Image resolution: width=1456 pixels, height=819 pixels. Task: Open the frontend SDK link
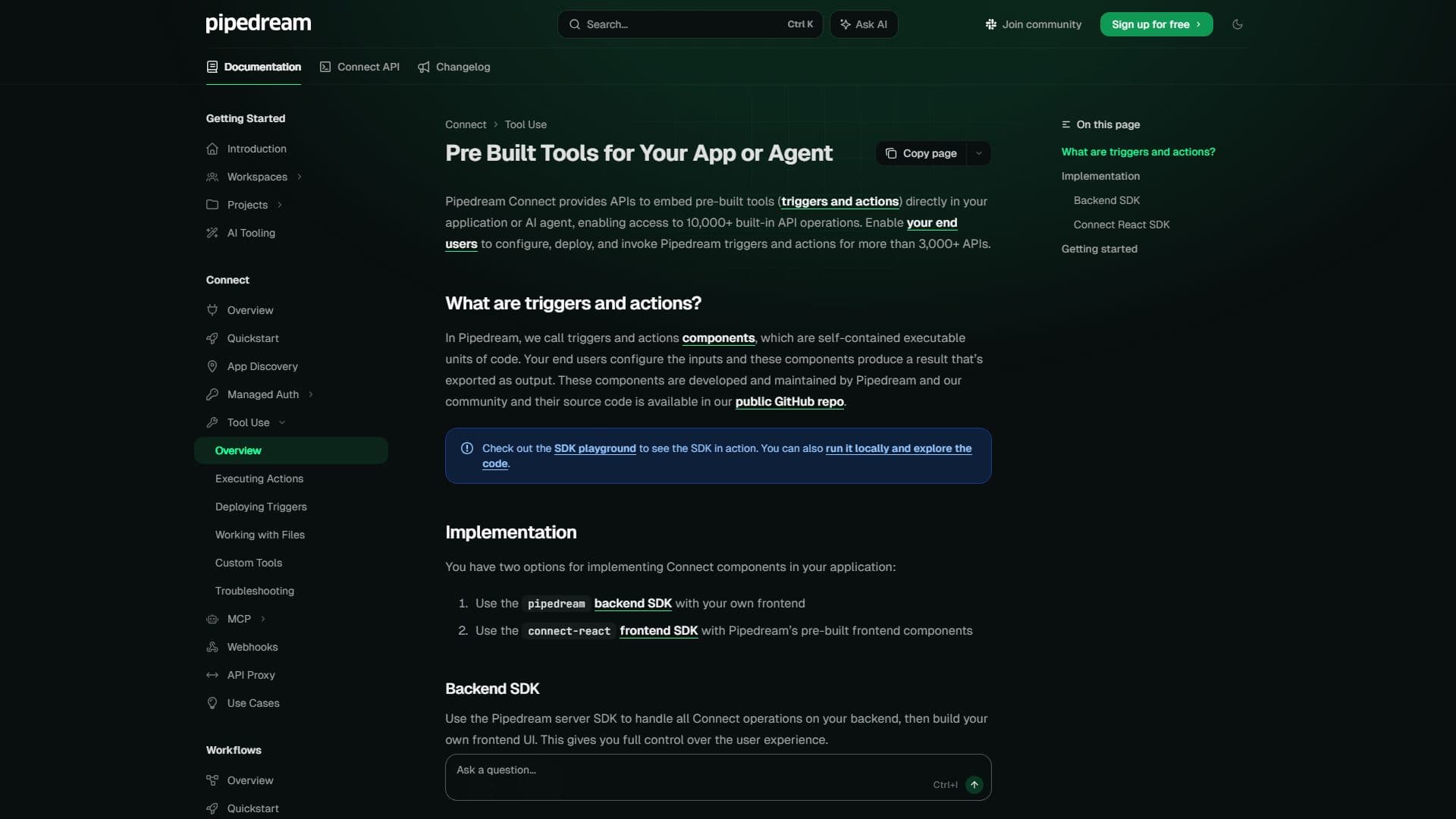click(x=659, y=630)
